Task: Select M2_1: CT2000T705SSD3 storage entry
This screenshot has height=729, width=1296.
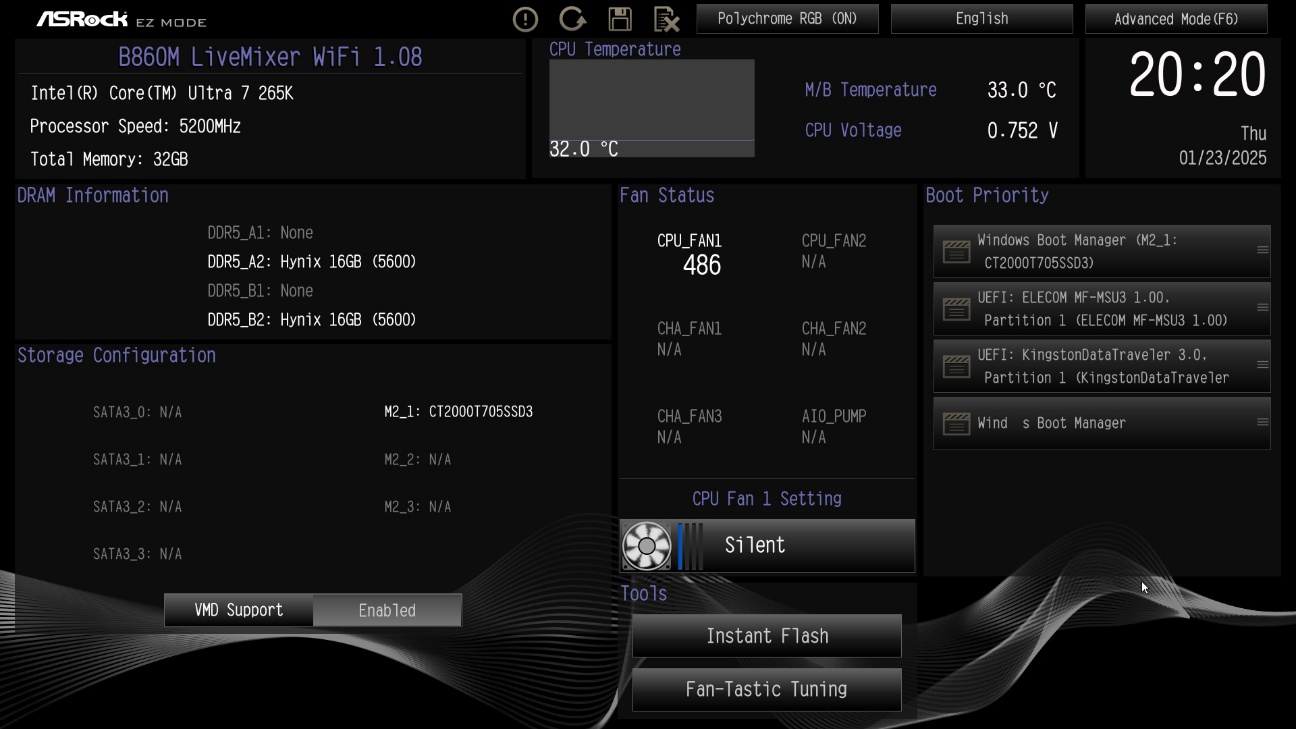Action: pos(459,412)
